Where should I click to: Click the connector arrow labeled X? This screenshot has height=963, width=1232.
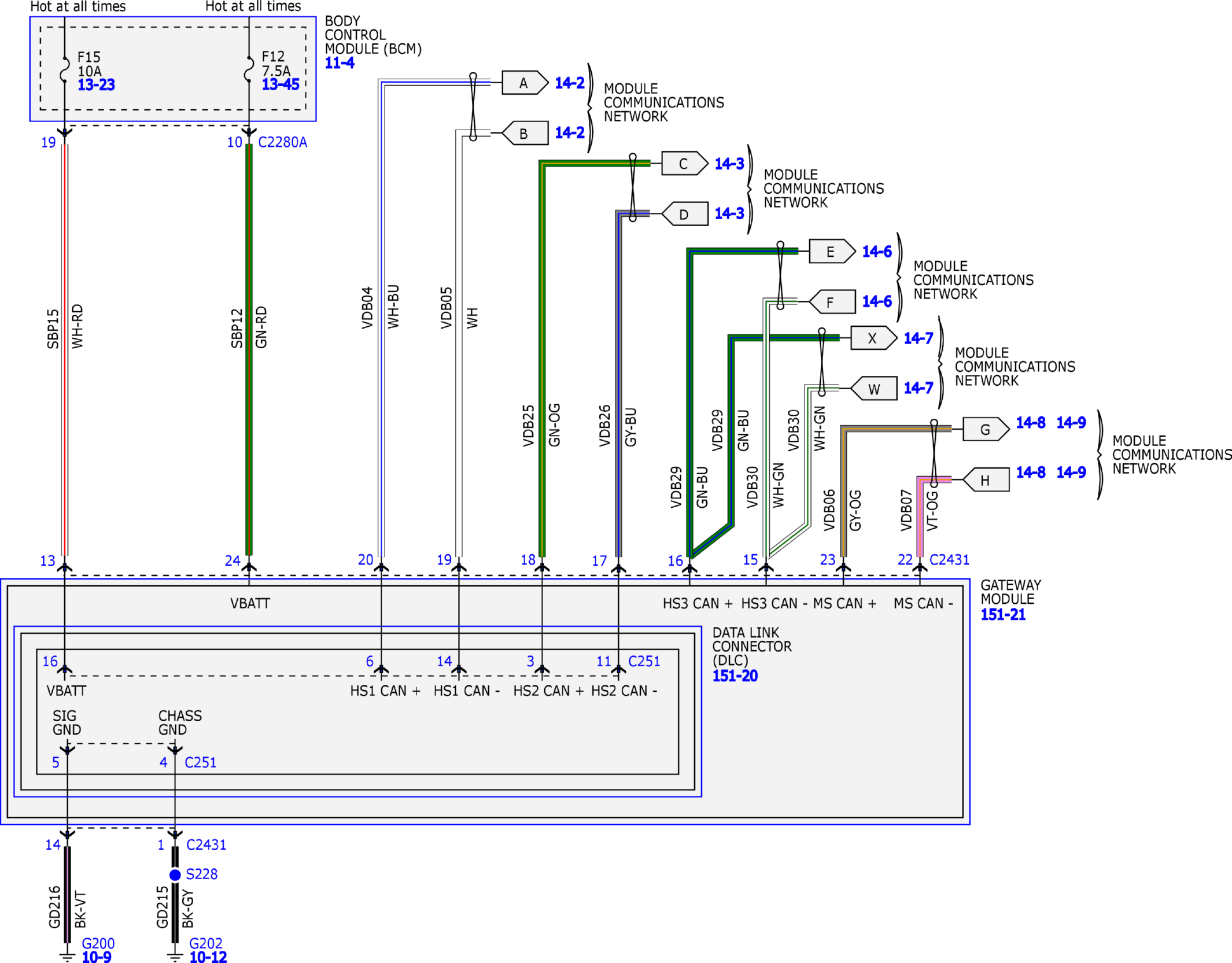click(873, 338)
